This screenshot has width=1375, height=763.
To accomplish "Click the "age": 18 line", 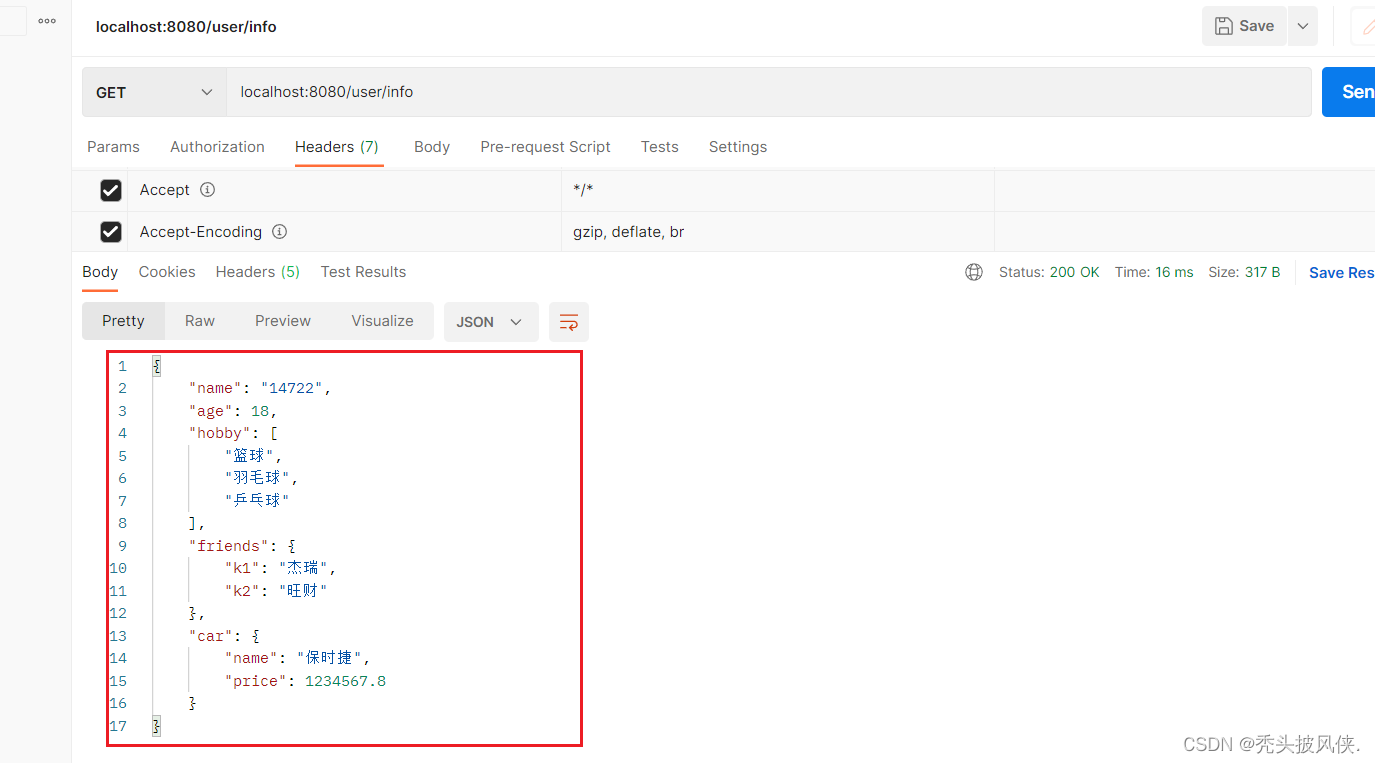I will click(233, 411).
